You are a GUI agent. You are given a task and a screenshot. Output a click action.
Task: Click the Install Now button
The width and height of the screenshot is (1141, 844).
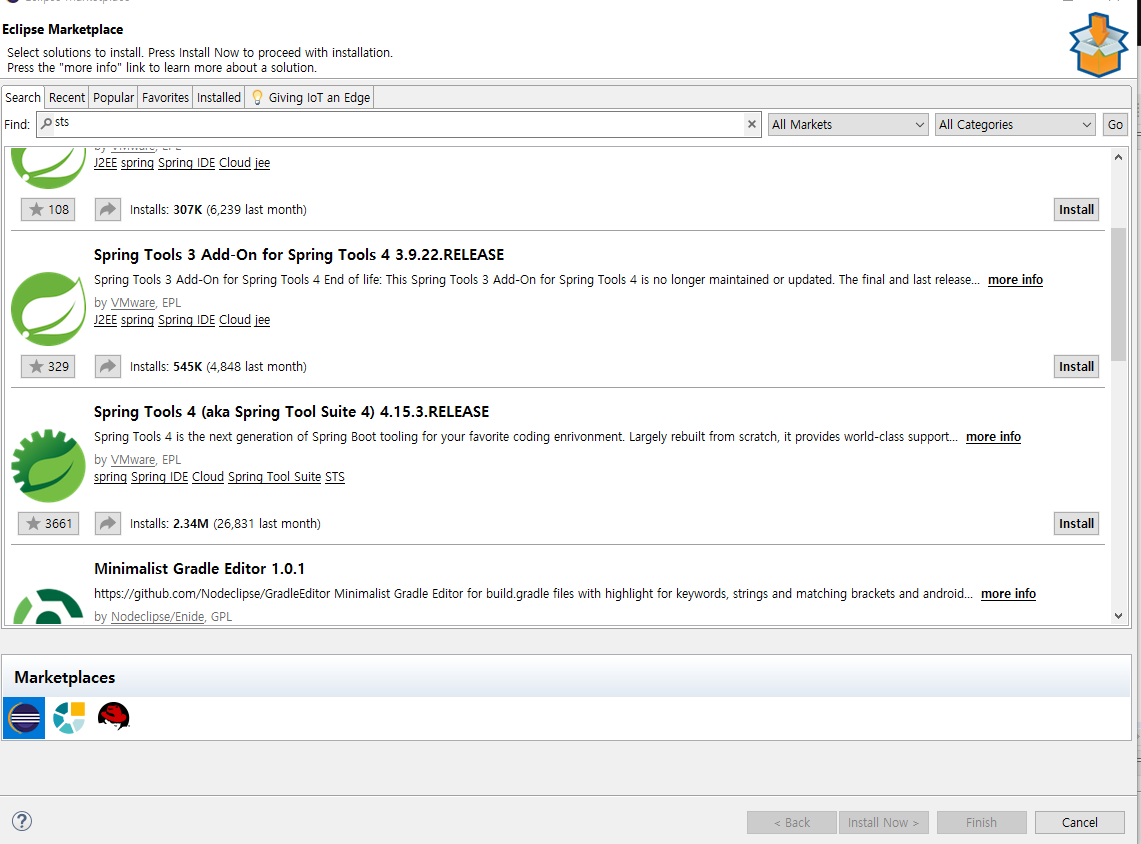tap(883, 822)
